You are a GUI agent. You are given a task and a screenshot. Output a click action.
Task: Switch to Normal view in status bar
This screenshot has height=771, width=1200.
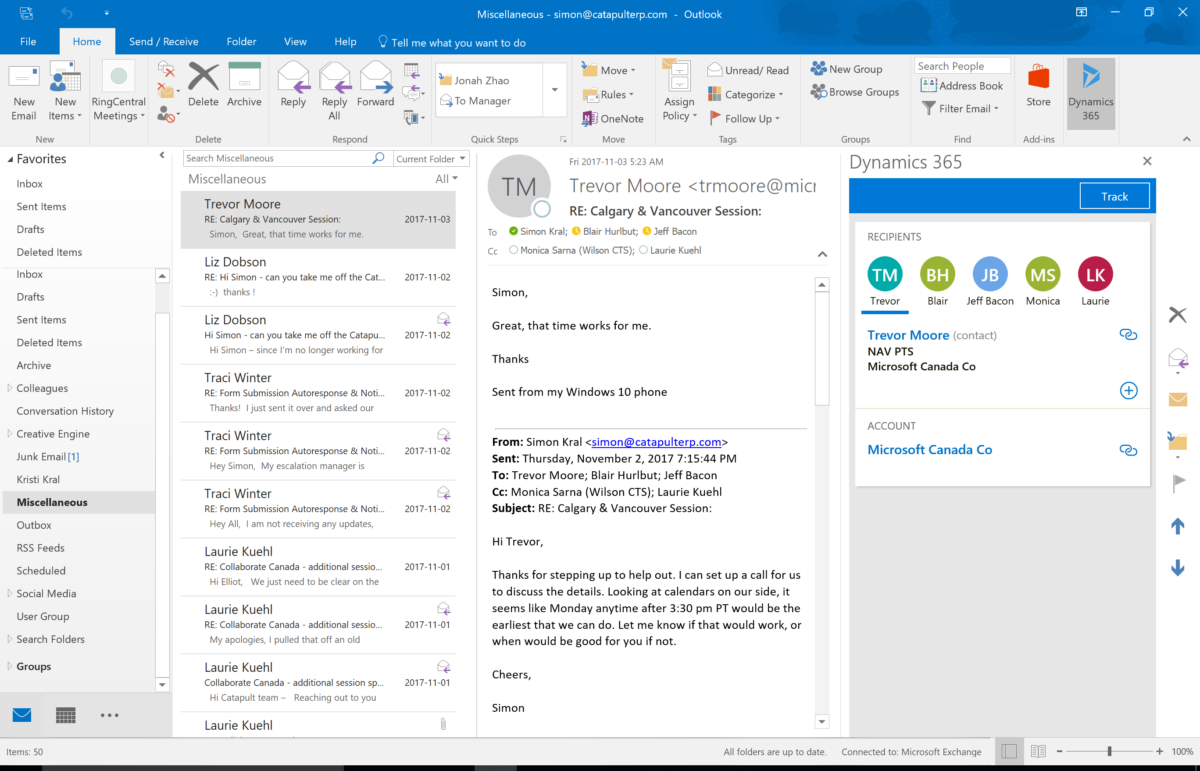(1010, 751)
